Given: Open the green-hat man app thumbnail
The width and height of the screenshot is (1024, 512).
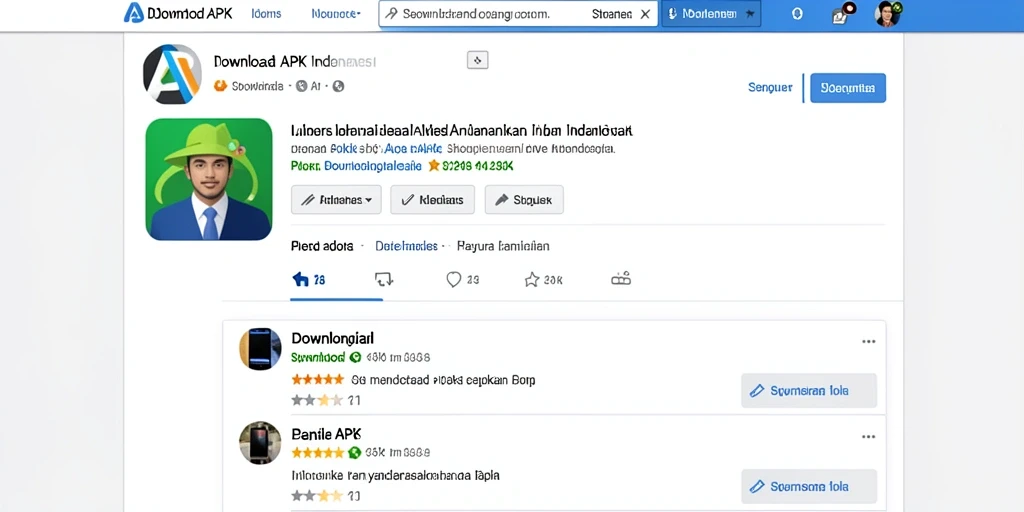Looking at the screenshot, I should tap(208, 179).
